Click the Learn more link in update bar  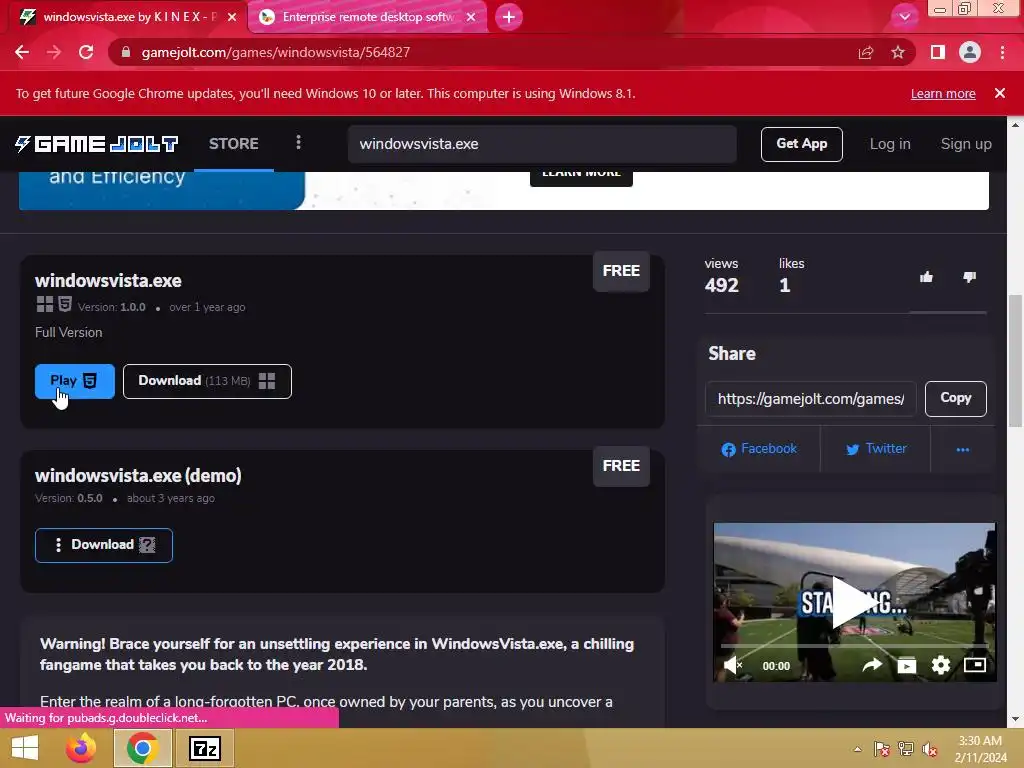[943, 93]
